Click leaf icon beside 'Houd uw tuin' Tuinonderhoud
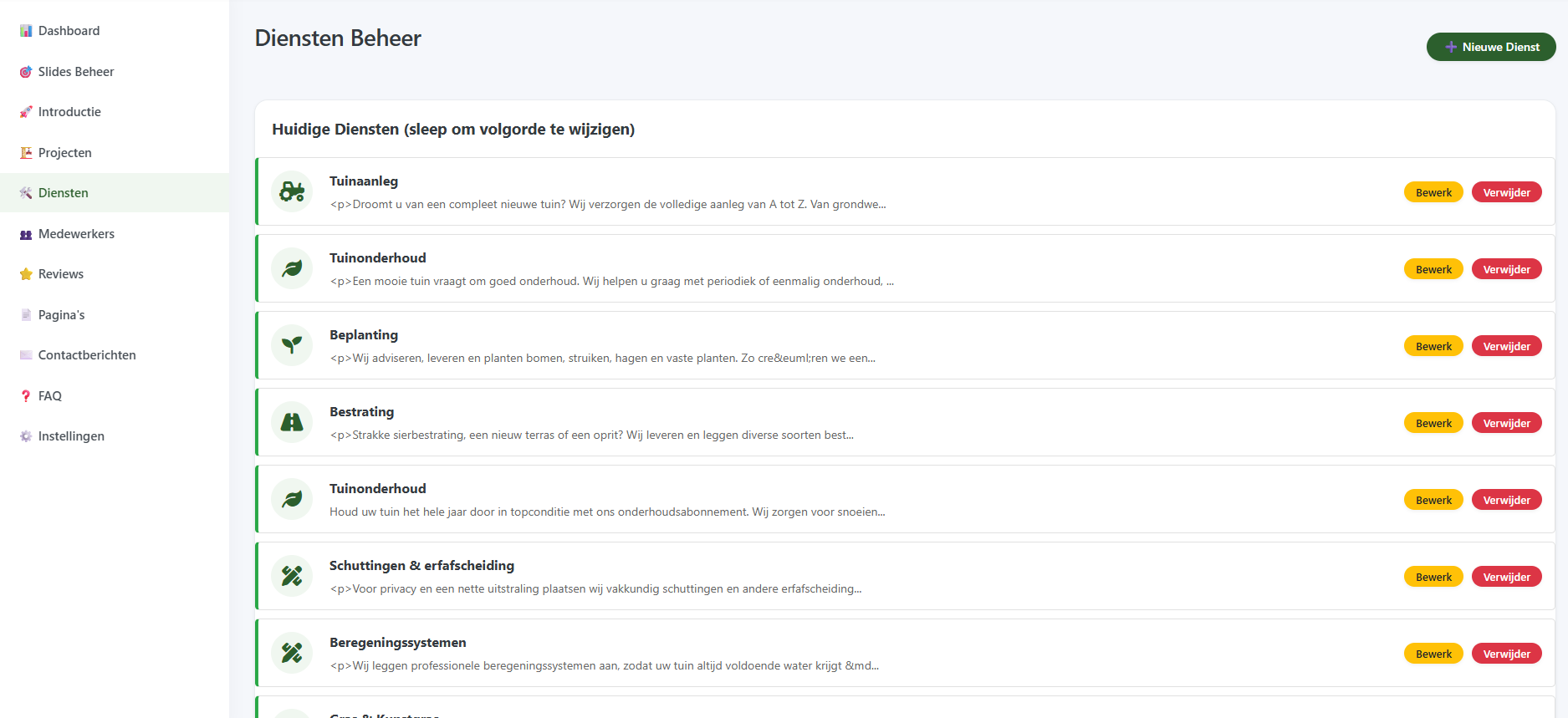1568x718 pixels. coord(292,499)
